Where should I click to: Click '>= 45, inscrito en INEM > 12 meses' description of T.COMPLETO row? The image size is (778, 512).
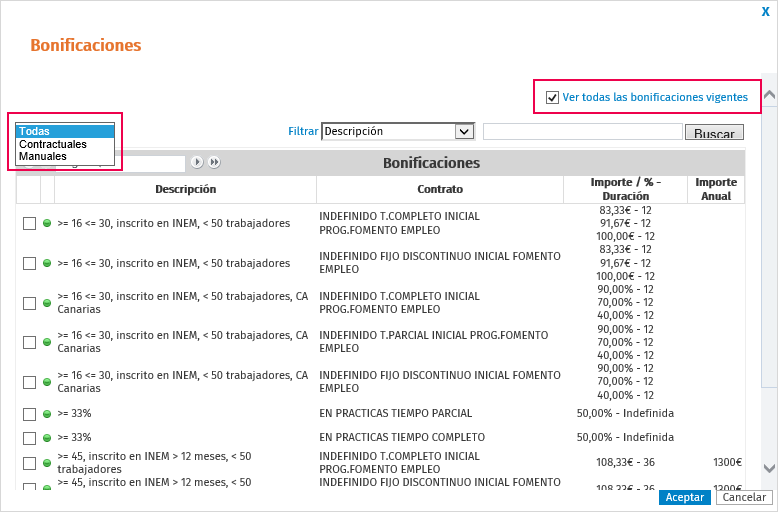pos(154,462)
